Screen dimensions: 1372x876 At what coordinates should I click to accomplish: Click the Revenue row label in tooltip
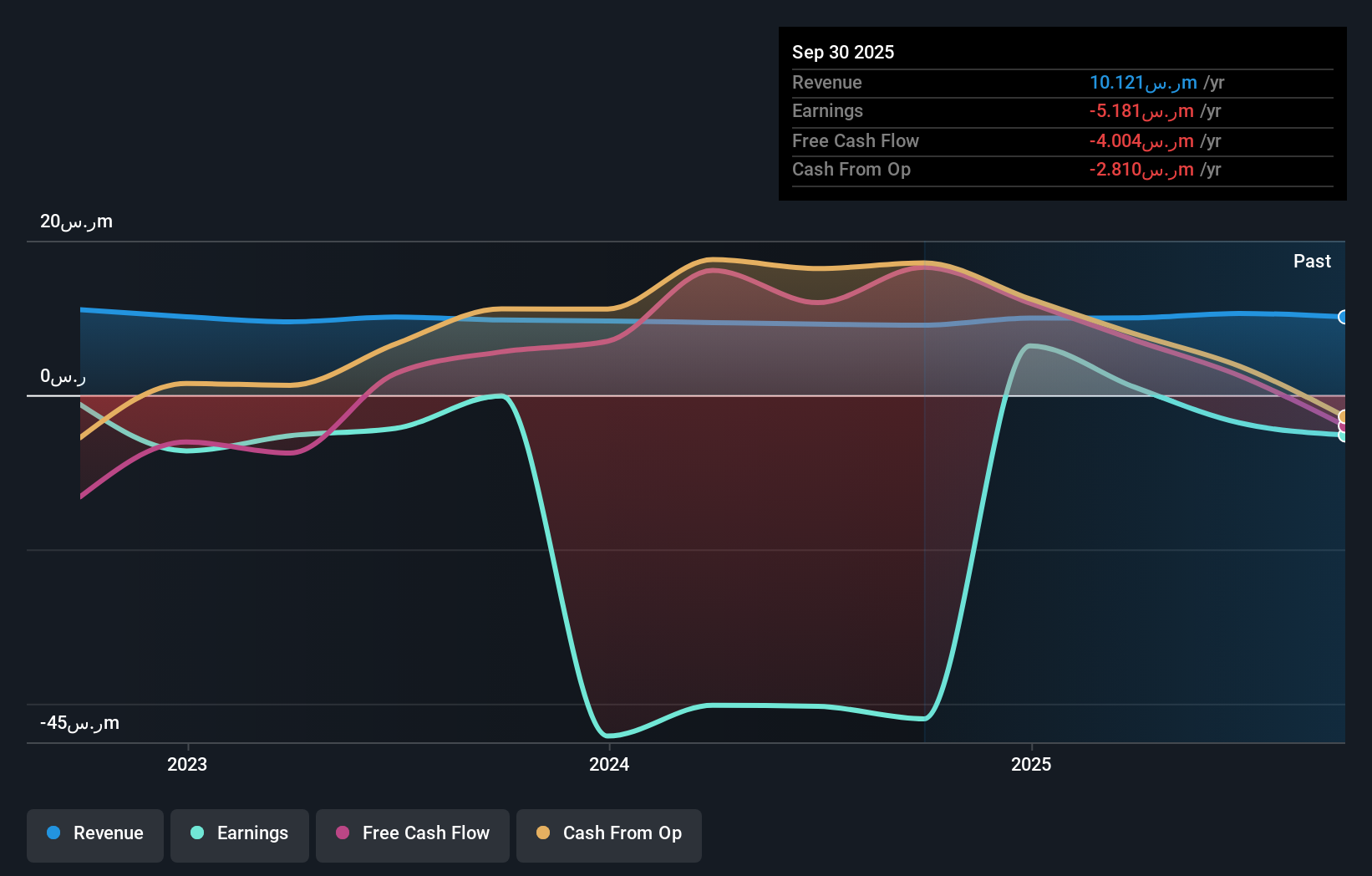click(x=827, y=83)
